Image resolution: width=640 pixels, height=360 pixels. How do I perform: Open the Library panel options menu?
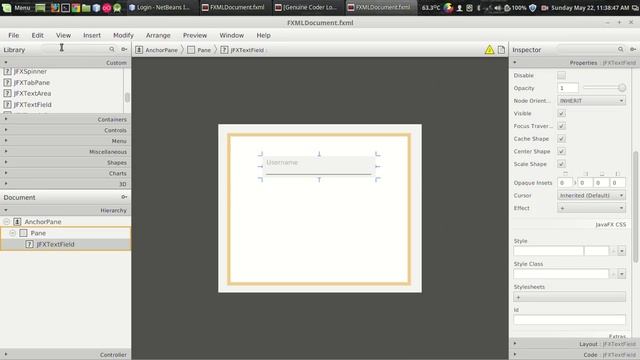(124, 49)
